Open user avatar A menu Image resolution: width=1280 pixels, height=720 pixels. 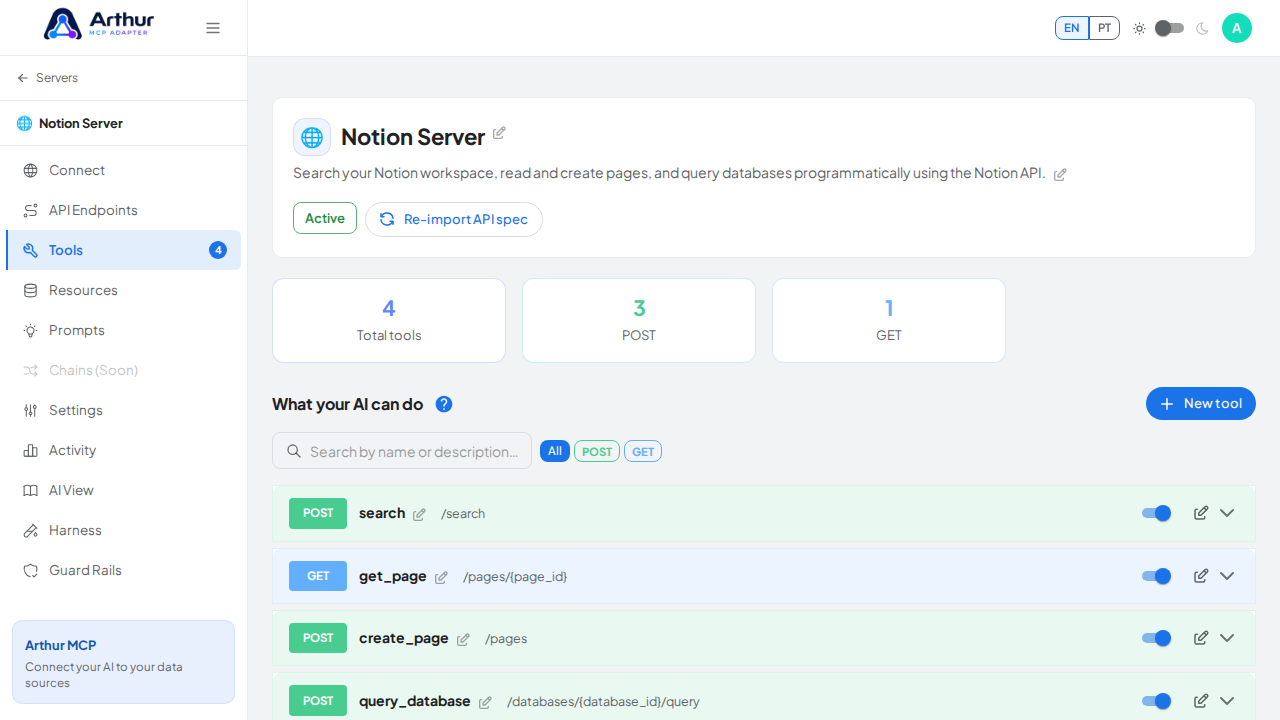click(x=1237, y=28)
